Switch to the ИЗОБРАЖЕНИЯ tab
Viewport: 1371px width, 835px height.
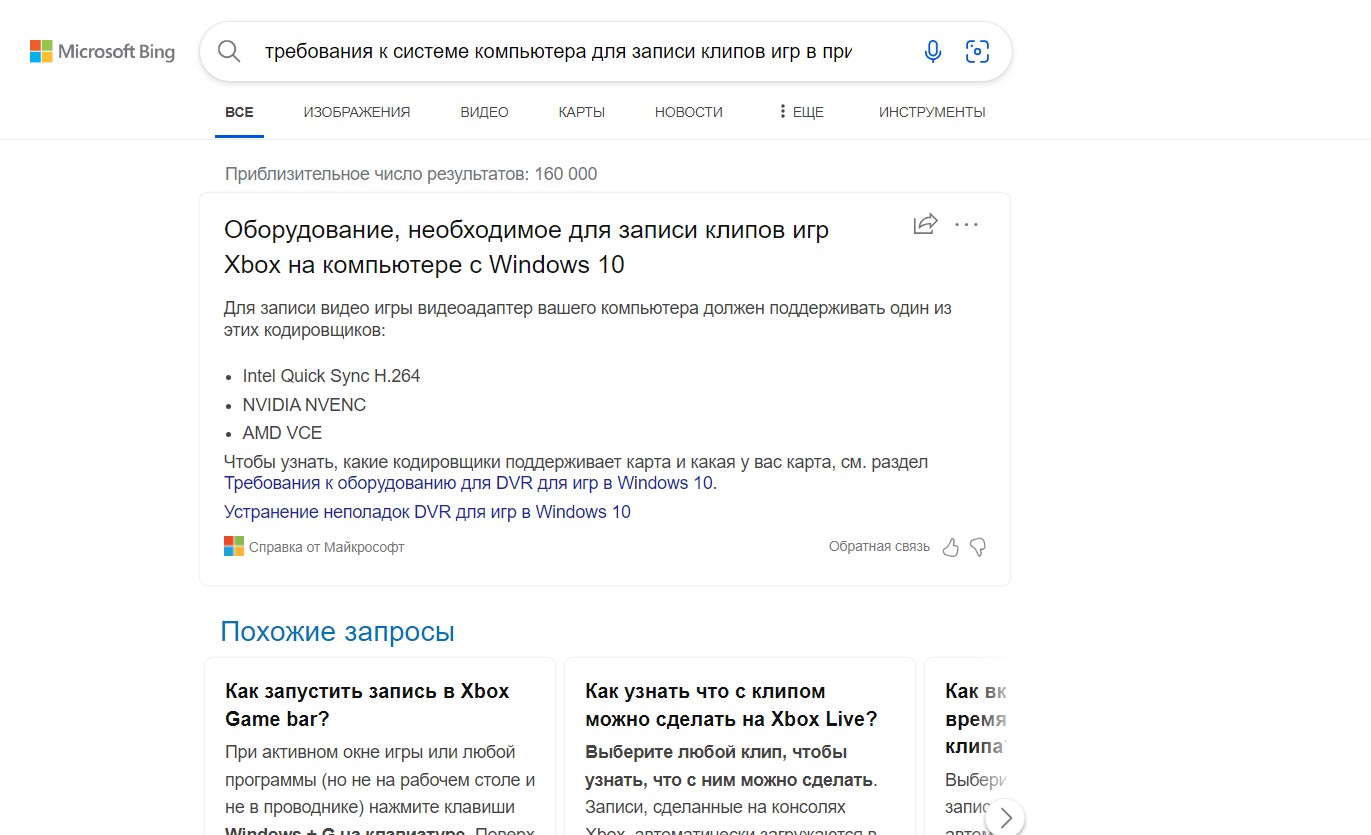click(x=356, y=112)
